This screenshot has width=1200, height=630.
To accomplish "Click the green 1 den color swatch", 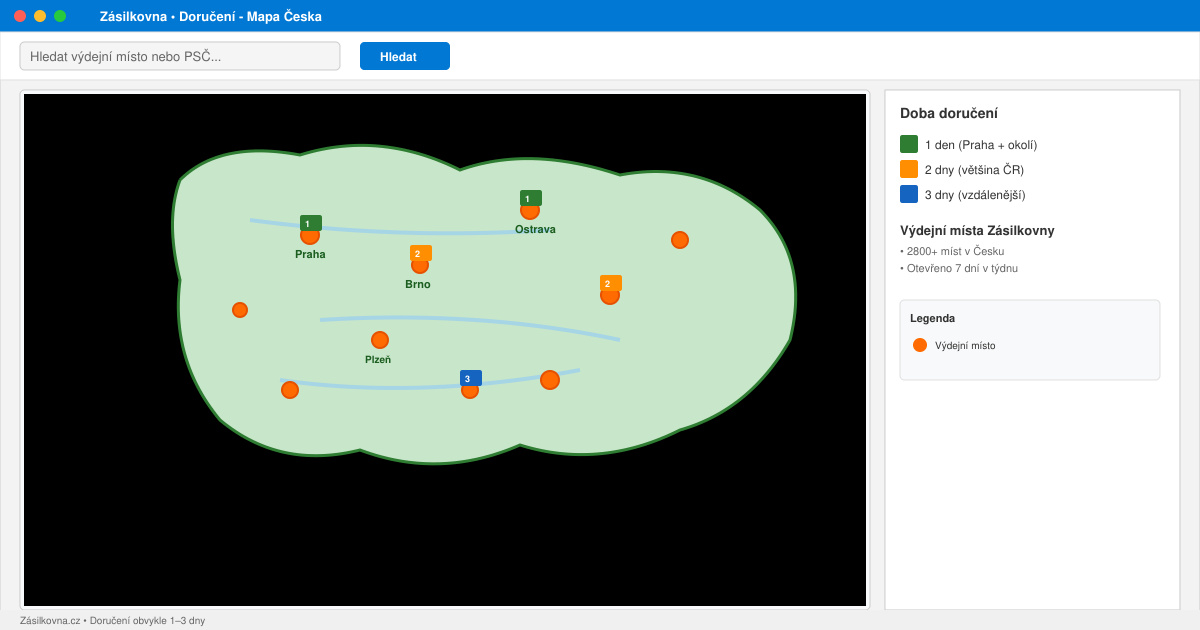I will (x=909, y=144).
